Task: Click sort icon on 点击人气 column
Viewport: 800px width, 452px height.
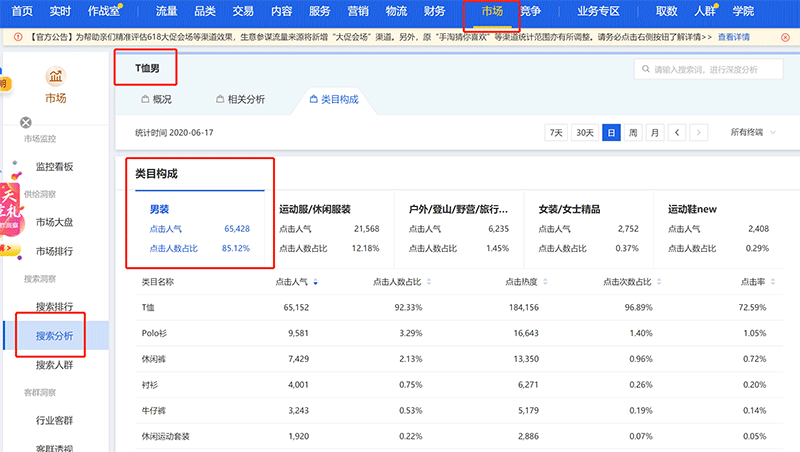Action: [x=317, y=282]
